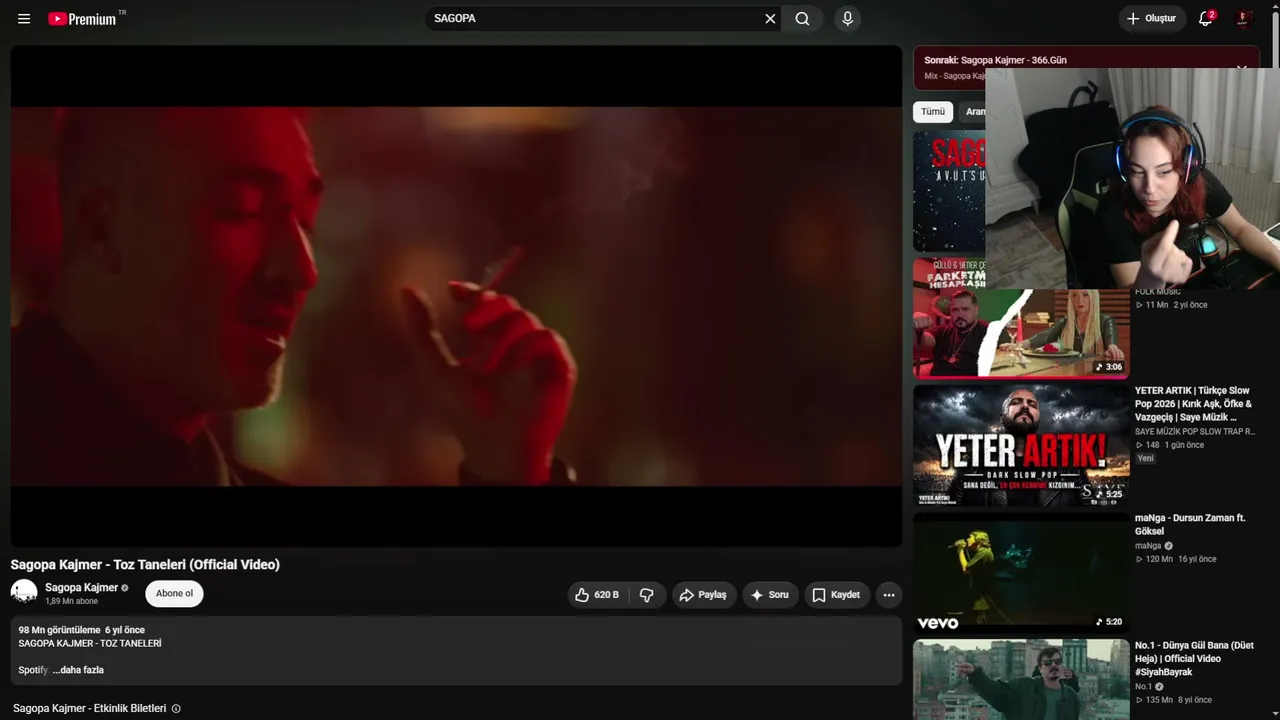Click the 1,89 Mn abone text
1280x720 pixels.
(71, 601)
